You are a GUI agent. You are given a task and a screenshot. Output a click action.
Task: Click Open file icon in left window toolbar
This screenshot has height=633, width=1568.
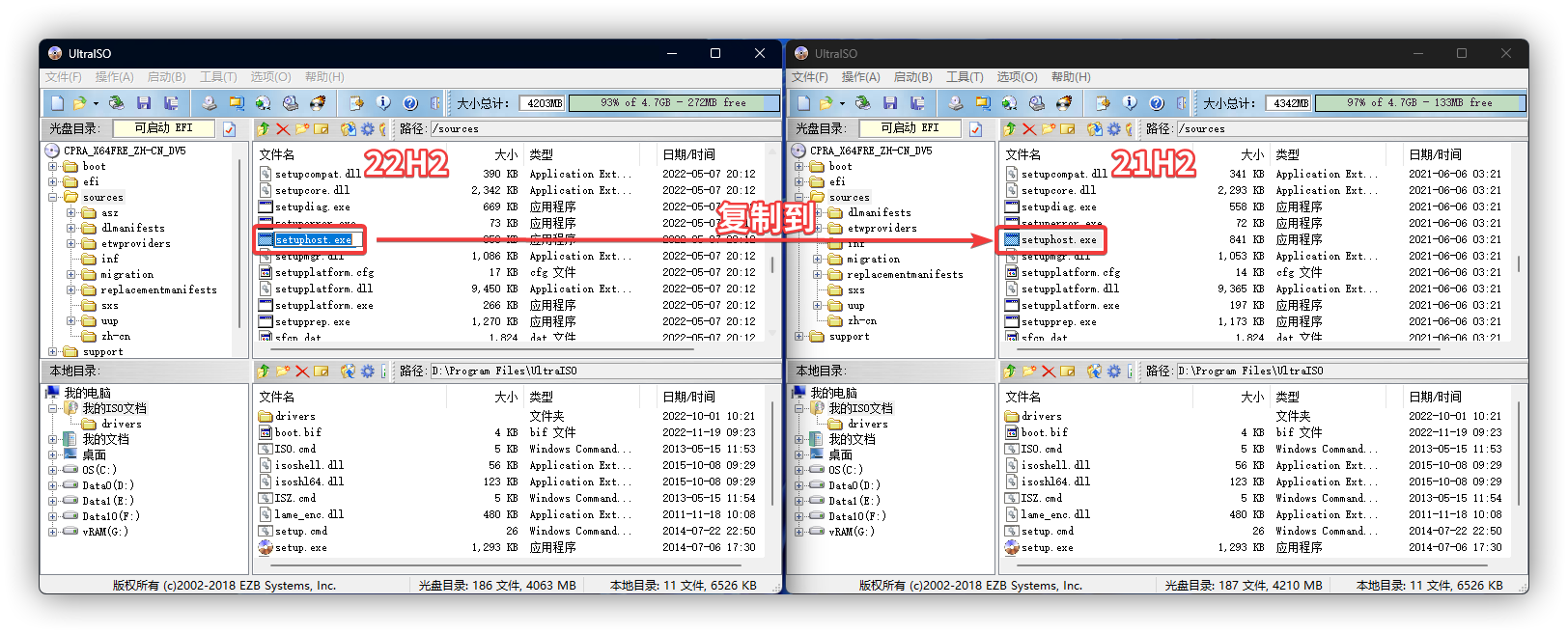[x=80, y=102]
